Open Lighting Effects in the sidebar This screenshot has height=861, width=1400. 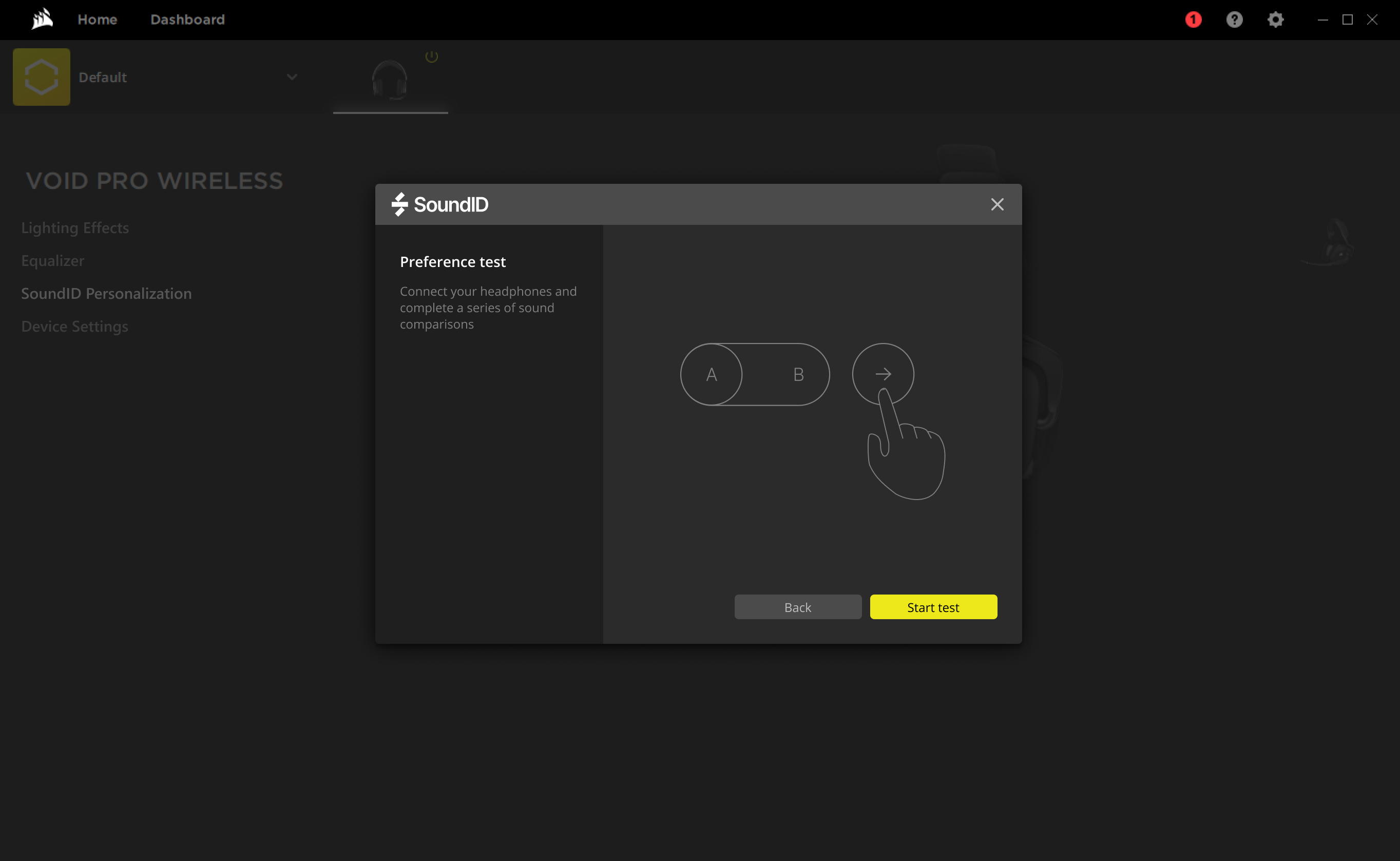(75, 228)
